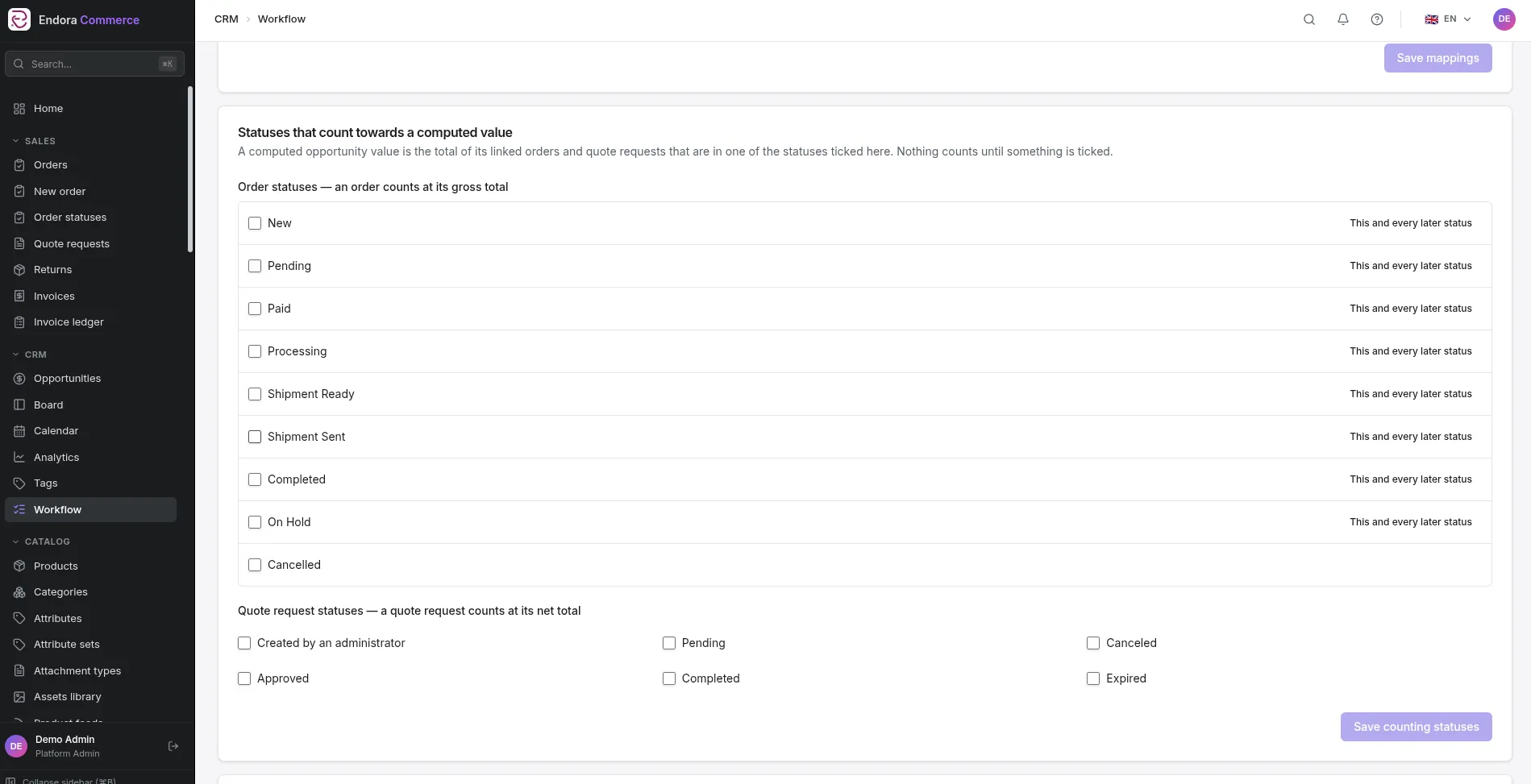
Task: Tick the New order status checkbox
Action: point(255,223)
